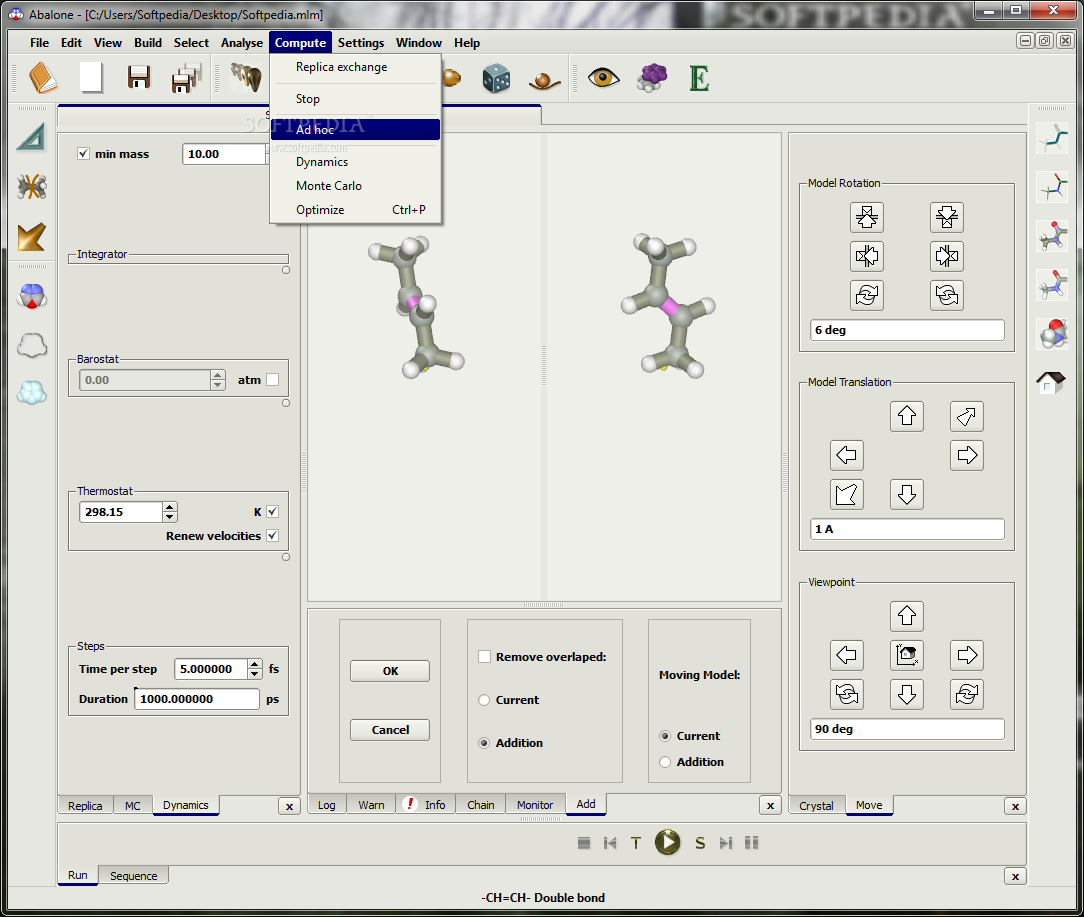Select the outline surface icon
The height and width of the screenshot is (917, 1084).
pyautogui.click(x=32, y=344)
